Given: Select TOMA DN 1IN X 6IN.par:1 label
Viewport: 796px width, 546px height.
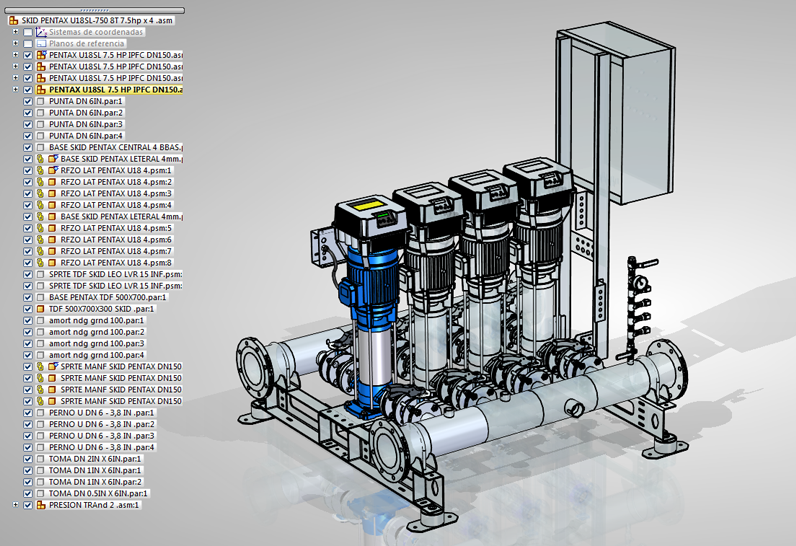Looking at the screenshot, I should (x=95, y=470).
